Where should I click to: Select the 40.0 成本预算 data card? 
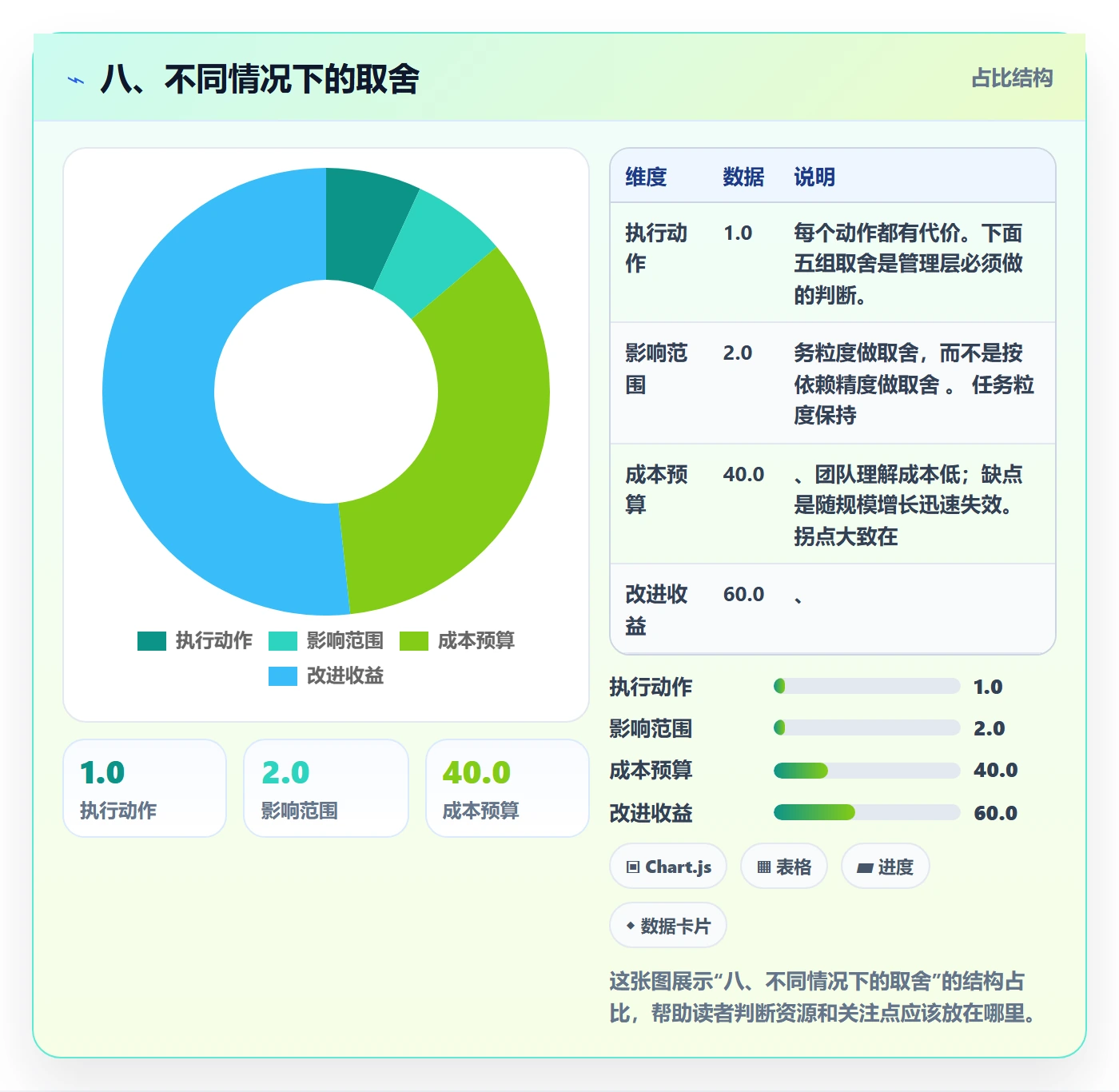508,788
